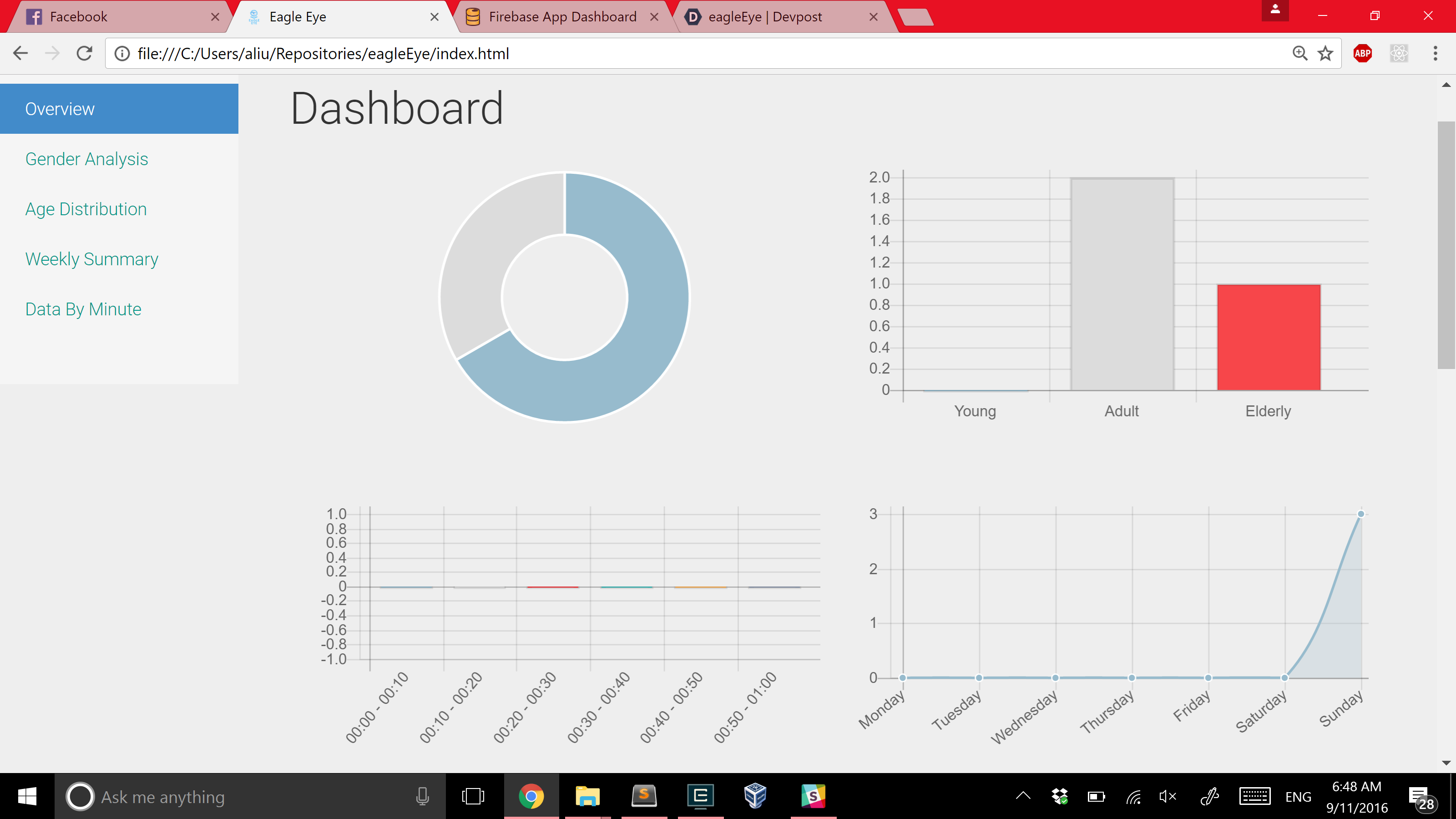Viewport: 1456px width, 819px height.
Task: Switch to the eagleEye Devpost tab
Action: click(x=765, y=17)
